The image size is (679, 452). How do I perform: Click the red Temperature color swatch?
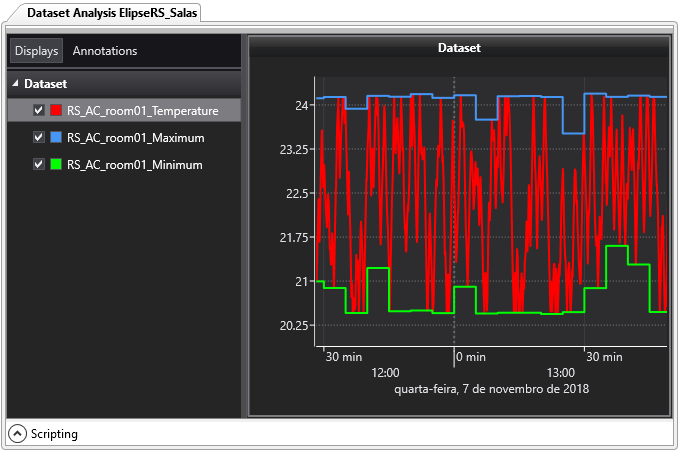[56, 110]
